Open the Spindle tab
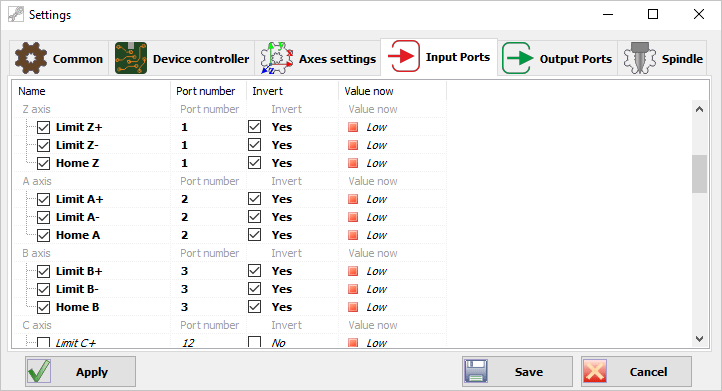Screen dimensions: 722x391 662,58
